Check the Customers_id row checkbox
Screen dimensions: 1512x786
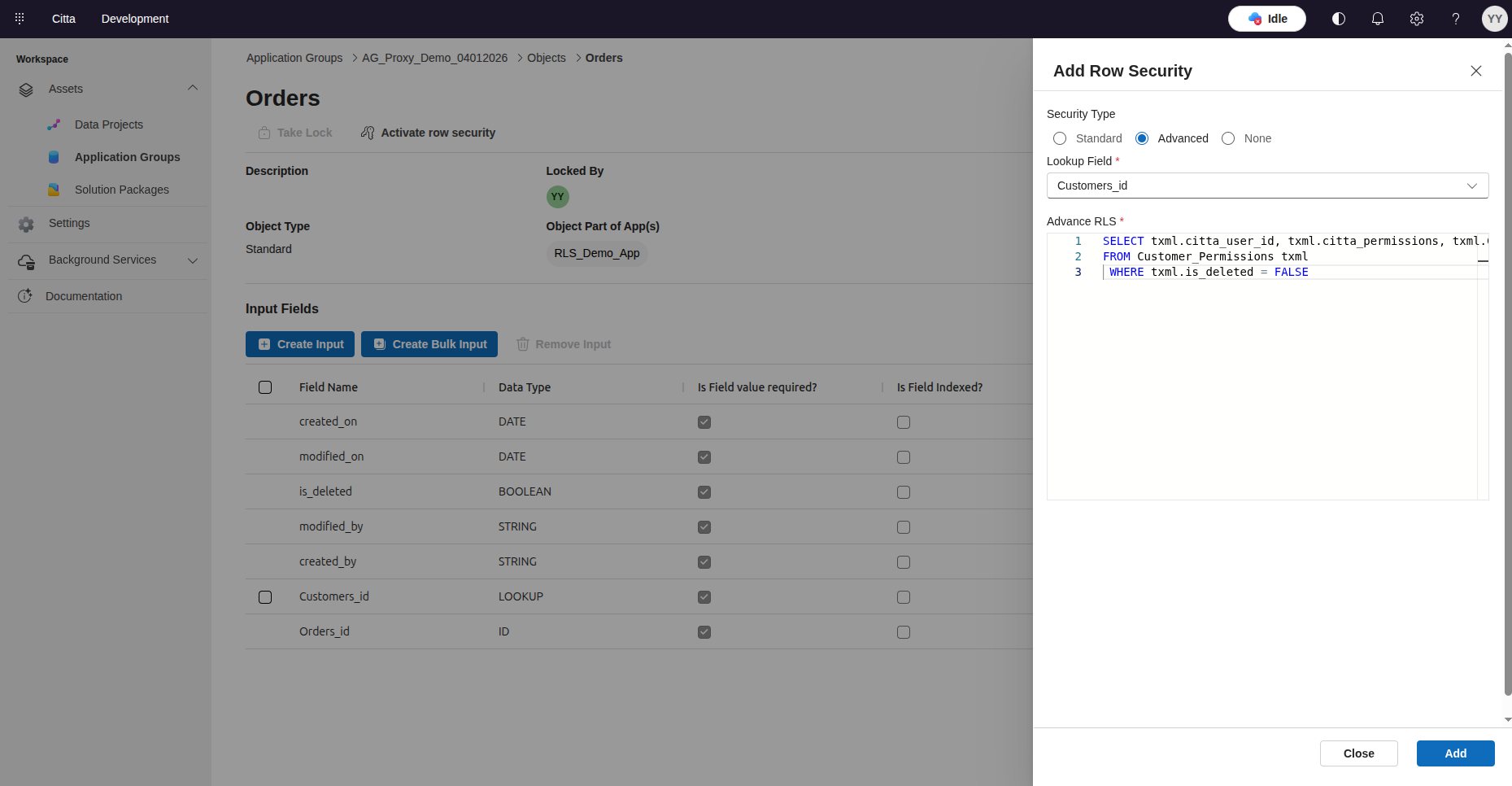(265, 597)
